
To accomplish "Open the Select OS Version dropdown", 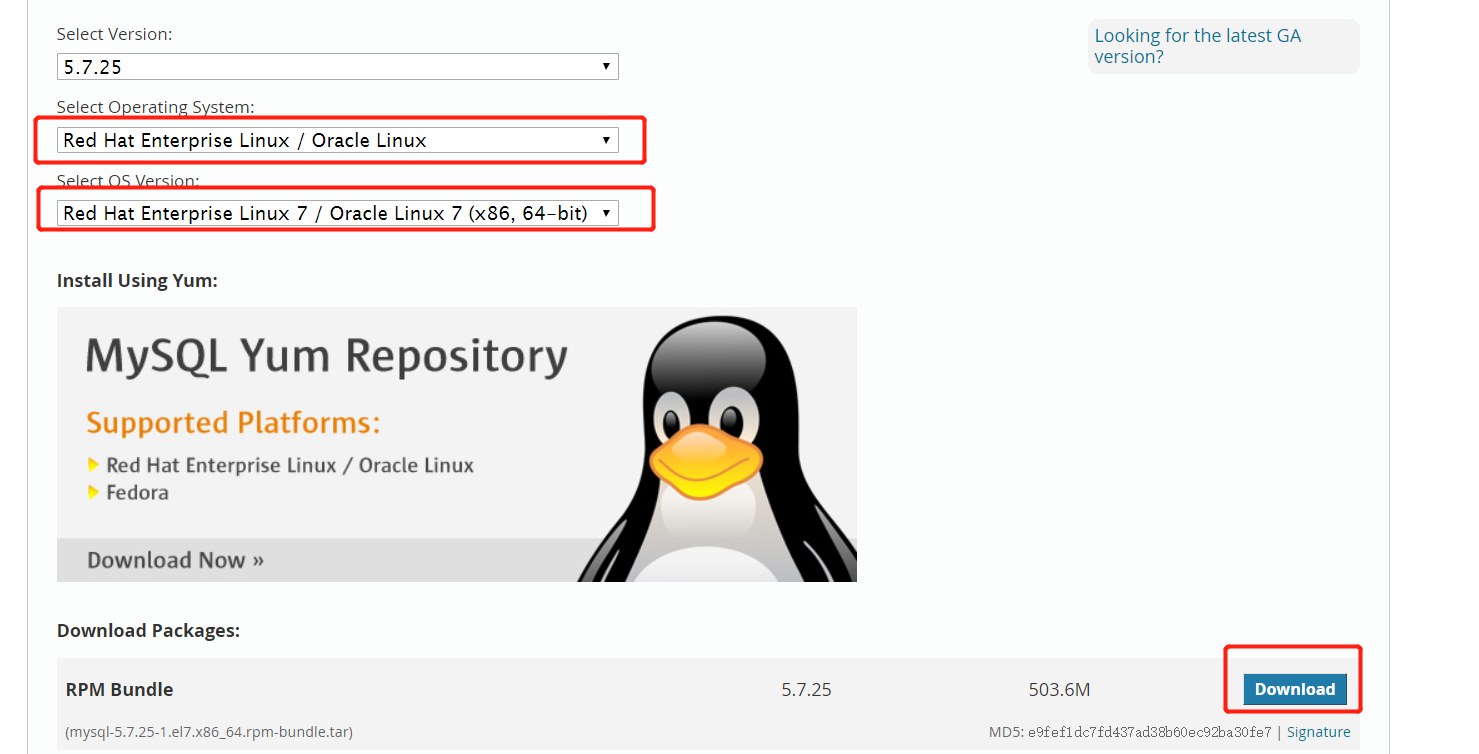I will pyautogui.click(x=338, y=213).
